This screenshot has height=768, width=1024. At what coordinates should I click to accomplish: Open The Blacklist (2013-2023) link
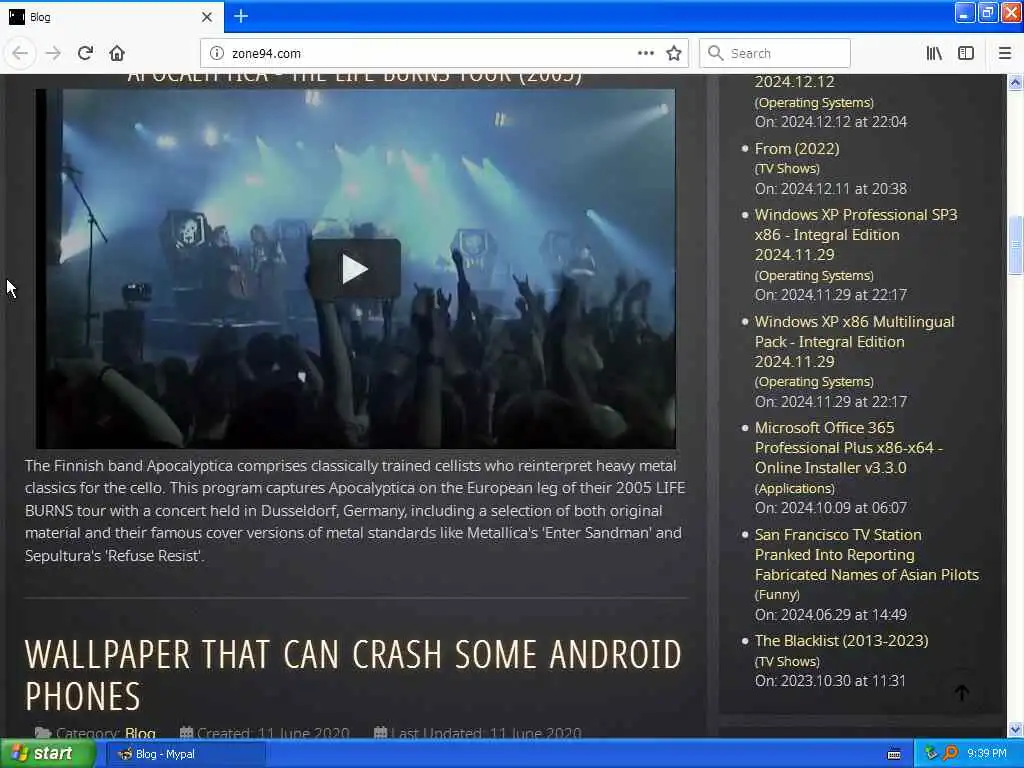click(x=841, y=641)
